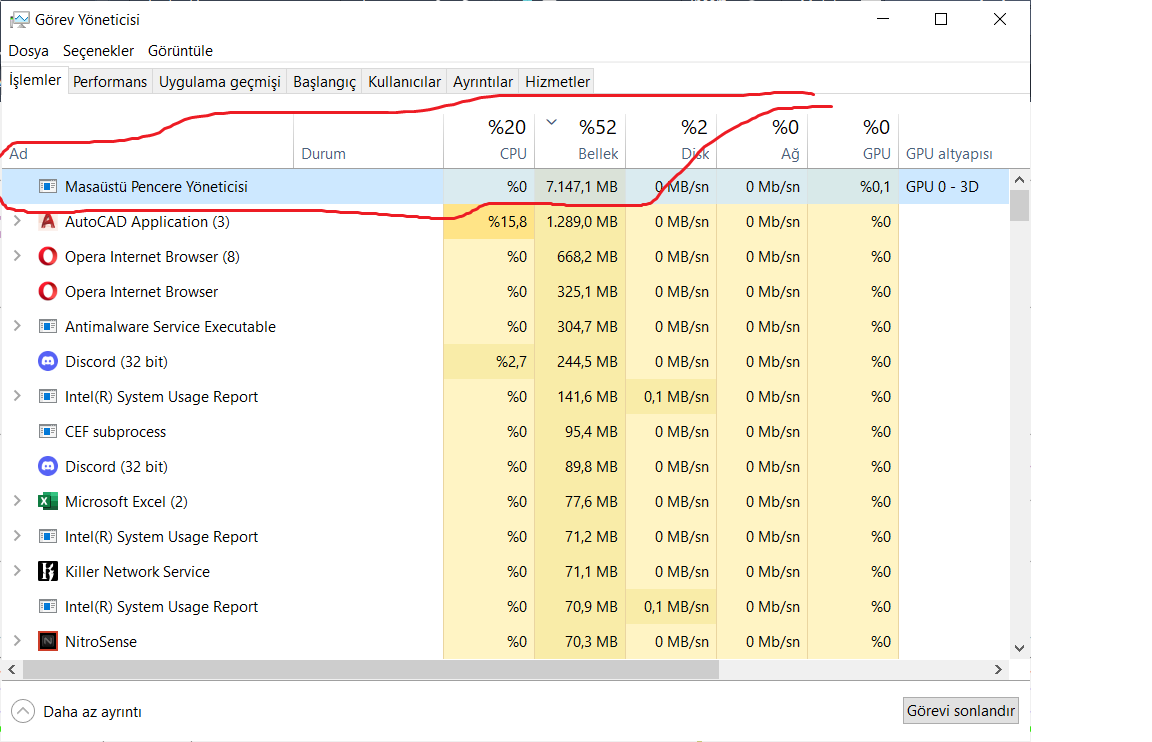Click the Discord icon using 244,5 MB
The width and height of the screenshot is (1152, 742).
coord(48,361)
